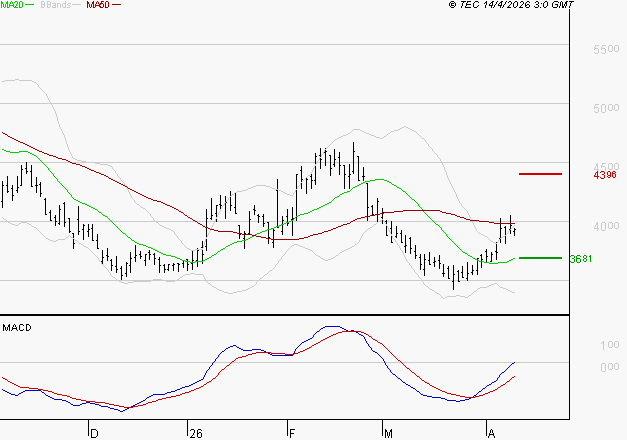Image resolution: width=627 pixels, height=440 pixels.
Task: Click the 5500 price axis label
Action: point(605,50)
